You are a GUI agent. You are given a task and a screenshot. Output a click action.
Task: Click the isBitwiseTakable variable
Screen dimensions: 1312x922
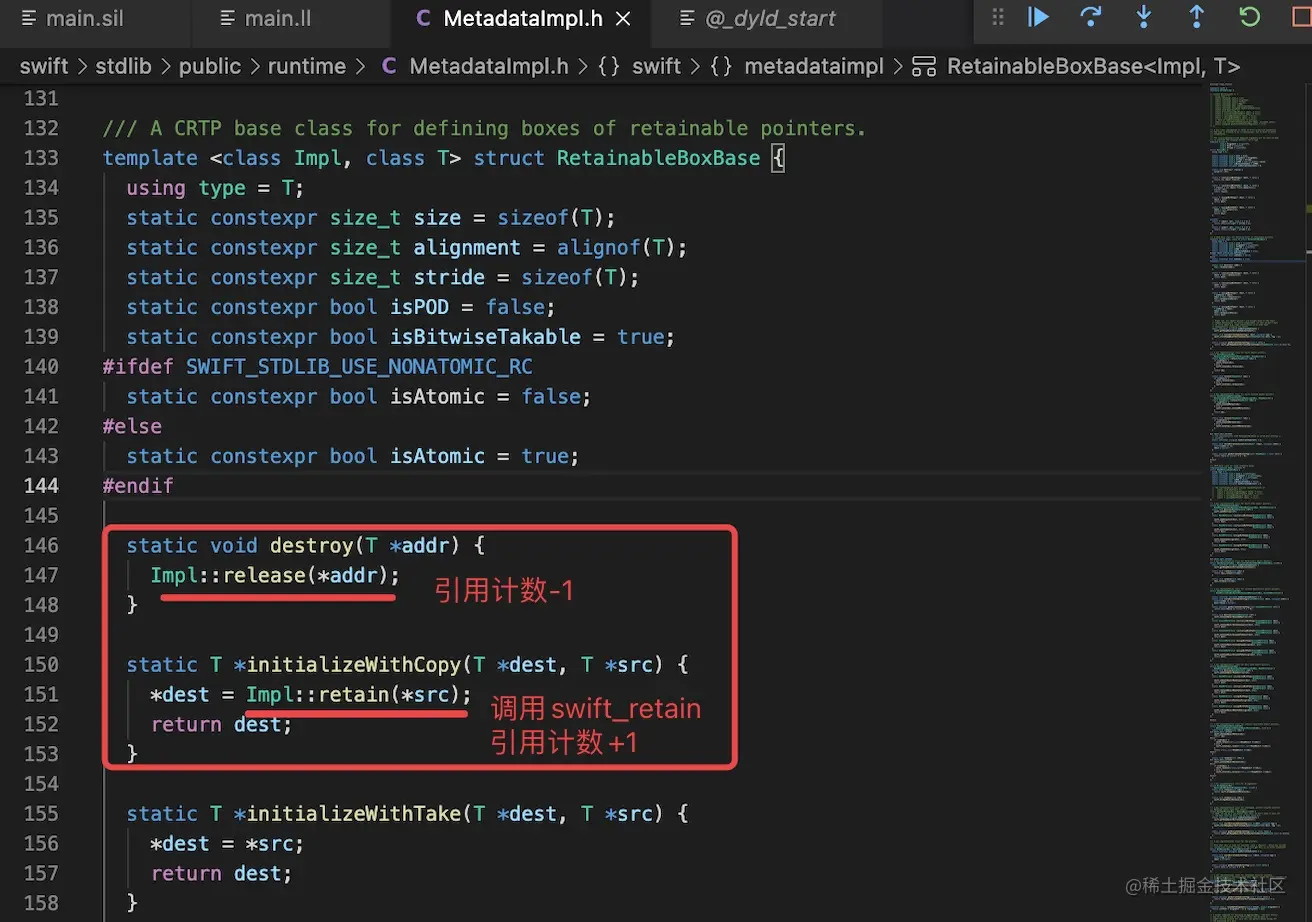[486, 337]
